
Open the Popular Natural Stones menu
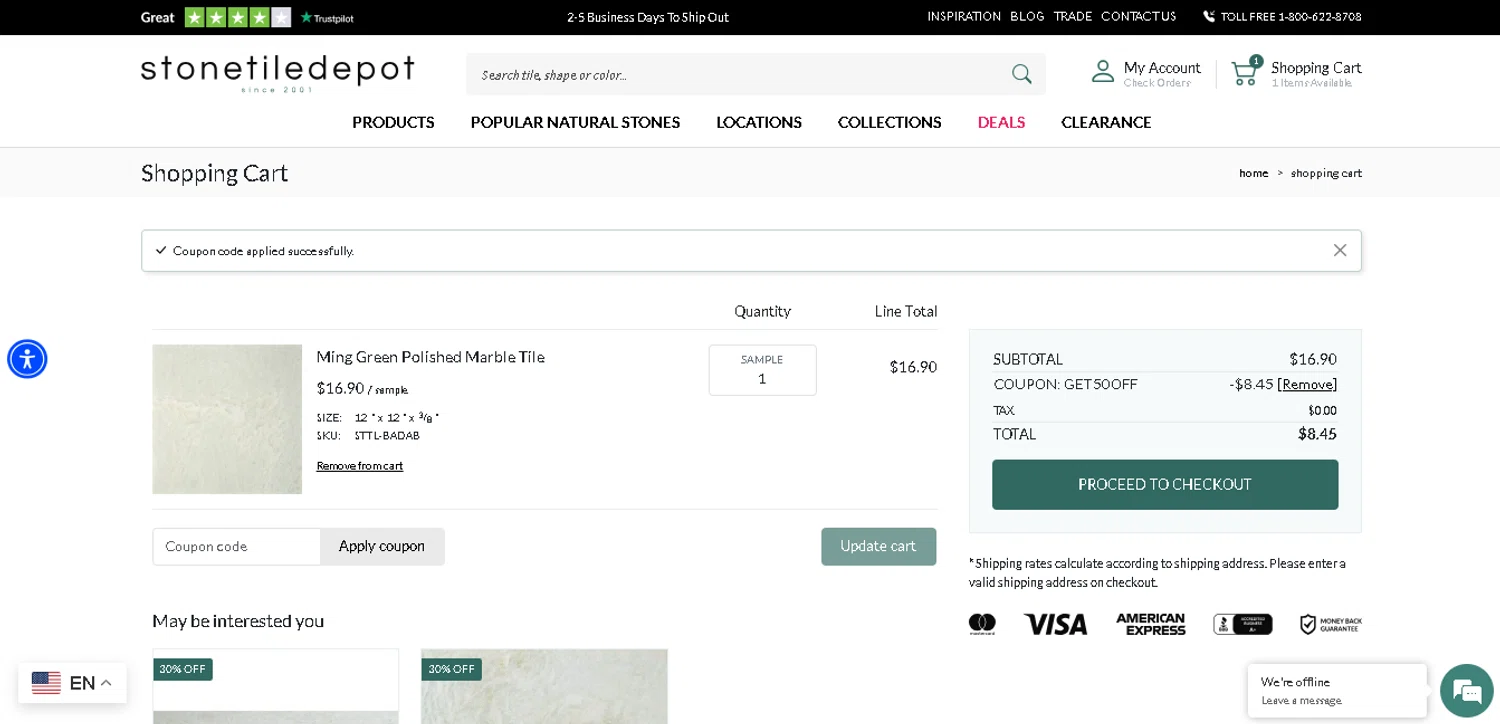tap(575, 122)
